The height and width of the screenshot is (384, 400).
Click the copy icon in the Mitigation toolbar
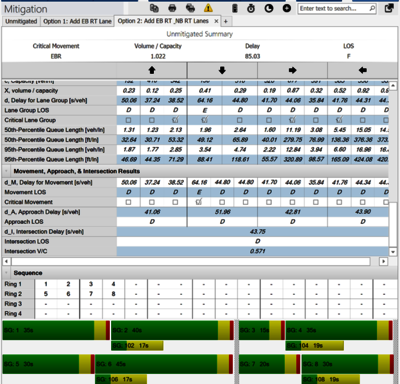(x=154, y=8)
